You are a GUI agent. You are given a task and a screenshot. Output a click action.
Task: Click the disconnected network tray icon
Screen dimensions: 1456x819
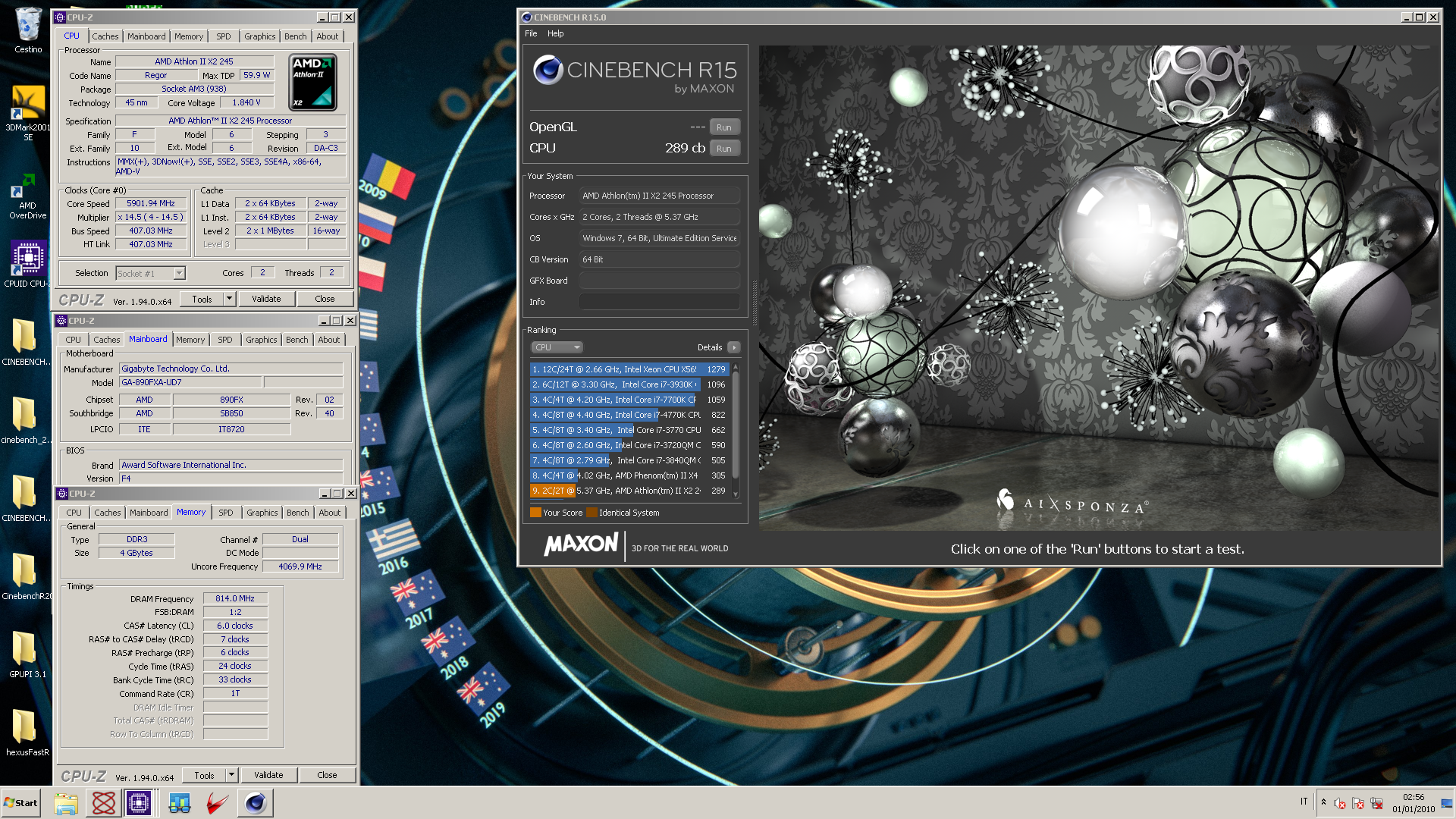[1376, 803]
